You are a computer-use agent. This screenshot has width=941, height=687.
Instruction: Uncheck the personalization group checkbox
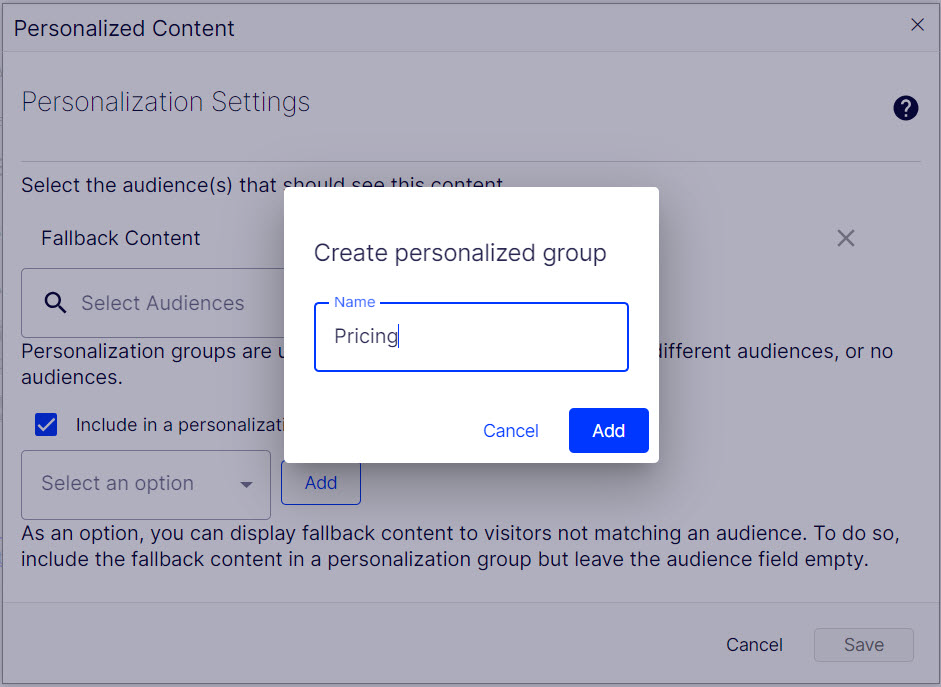[x=46, y=424]
